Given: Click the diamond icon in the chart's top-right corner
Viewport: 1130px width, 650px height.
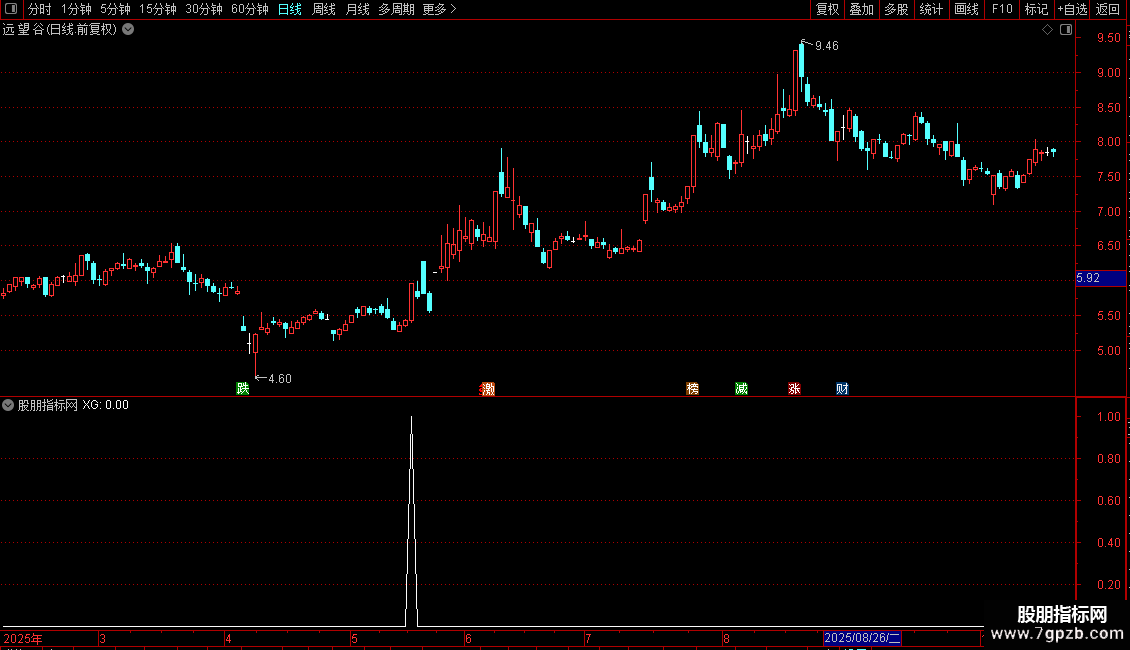Looking at the screenshot, I should [1047, 30].
